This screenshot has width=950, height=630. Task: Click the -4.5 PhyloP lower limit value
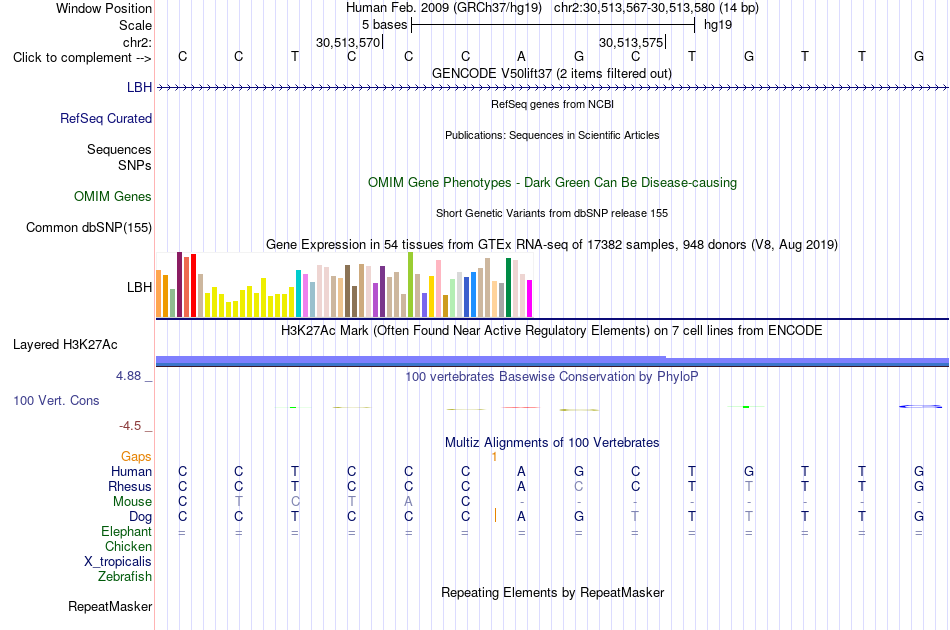point(130,426)
